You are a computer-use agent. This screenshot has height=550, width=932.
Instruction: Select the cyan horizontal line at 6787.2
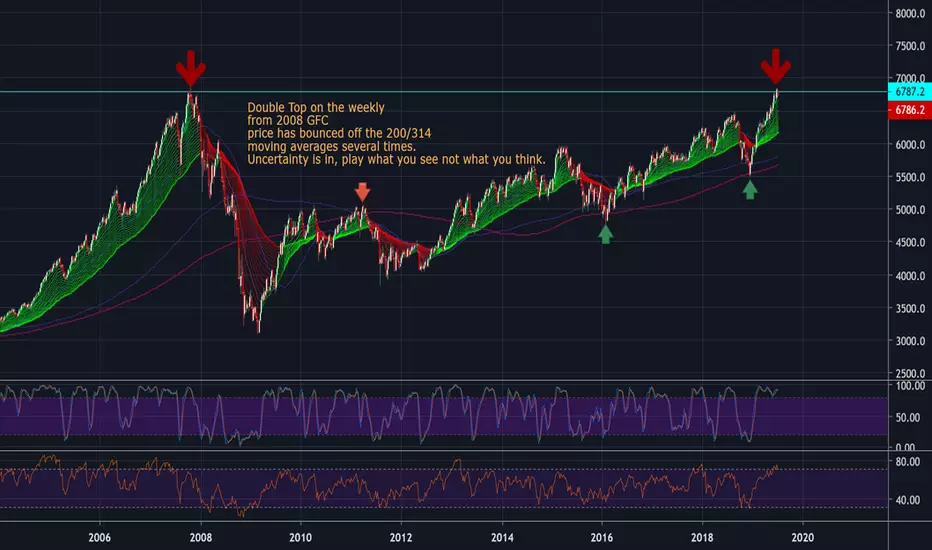(x=443, y=92)
